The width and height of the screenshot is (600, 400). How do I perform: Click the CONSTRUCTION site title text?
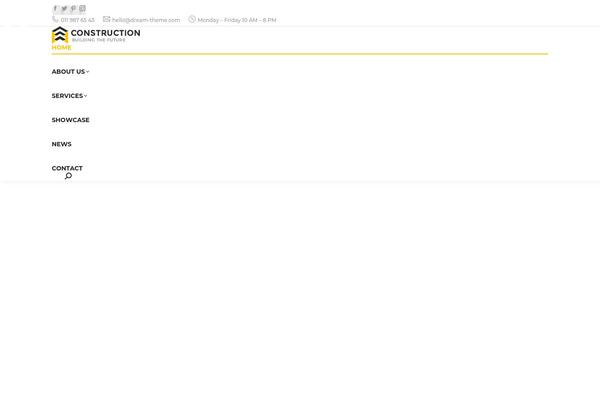click(x=106, y=33)
